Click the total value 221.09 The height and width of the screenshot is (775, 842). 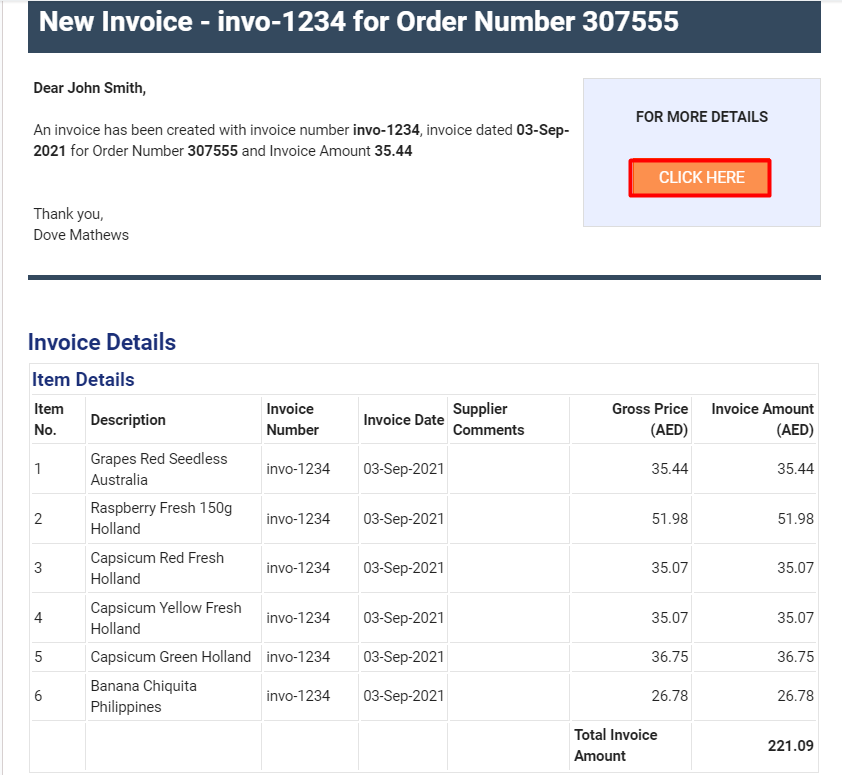click(x=790, y=746)
